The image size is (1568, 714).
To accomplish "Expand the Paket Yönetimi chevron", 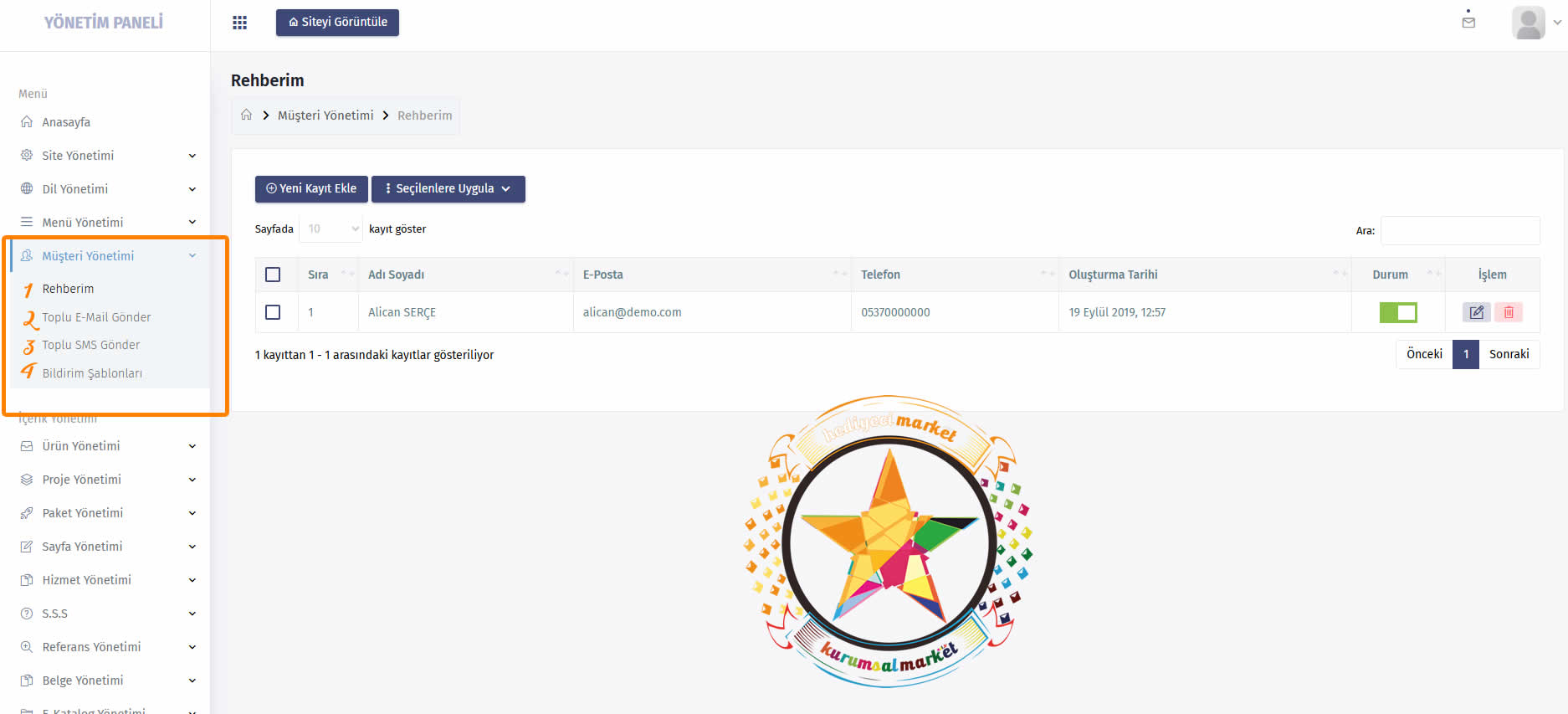I will point(192,514).
